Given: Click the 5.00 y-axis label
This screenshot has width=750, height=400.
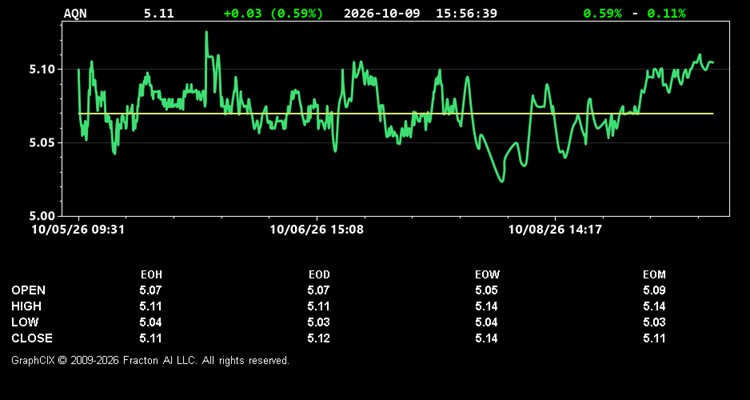Looking at the screenshot, I should (x=42, y=216).
